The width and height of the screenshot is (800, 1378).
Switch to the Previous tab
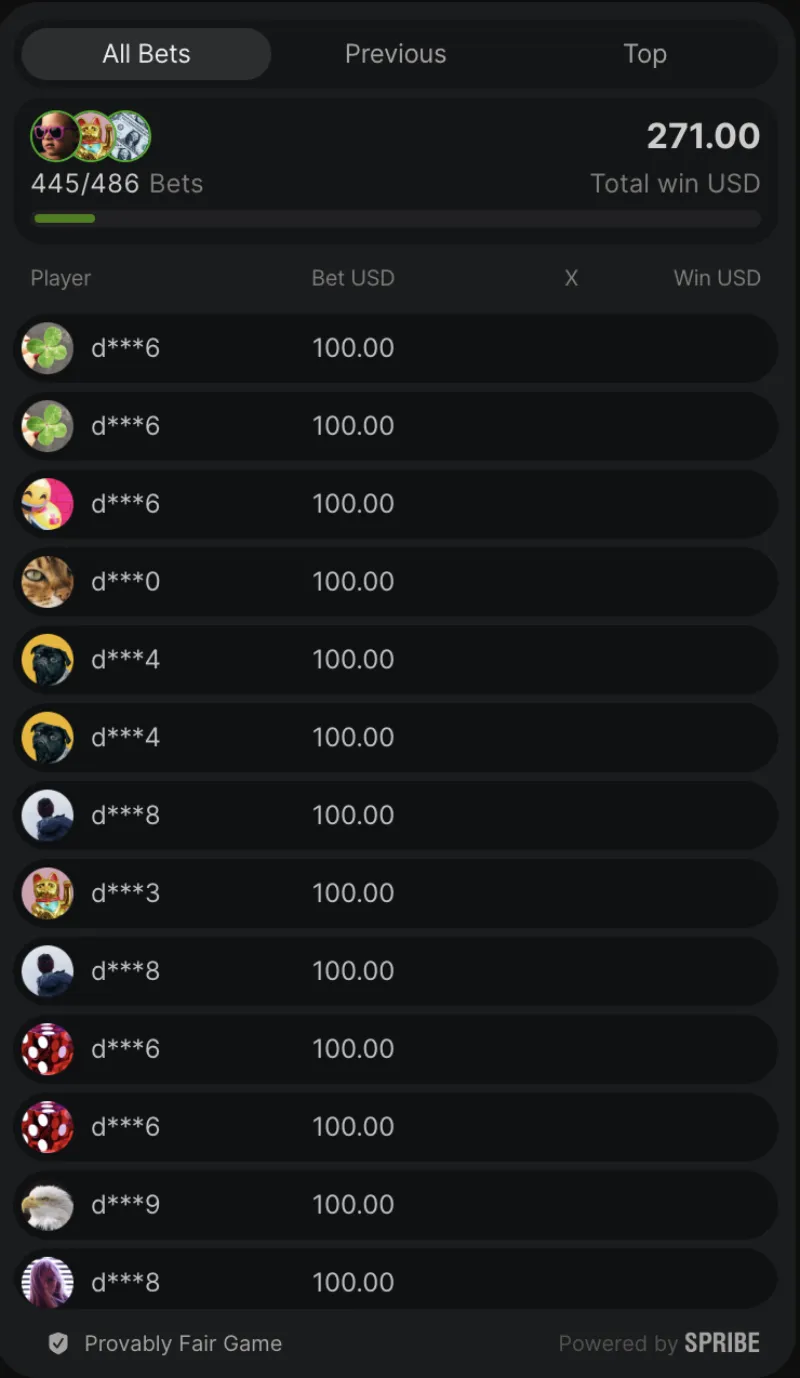tap(395, 54)
